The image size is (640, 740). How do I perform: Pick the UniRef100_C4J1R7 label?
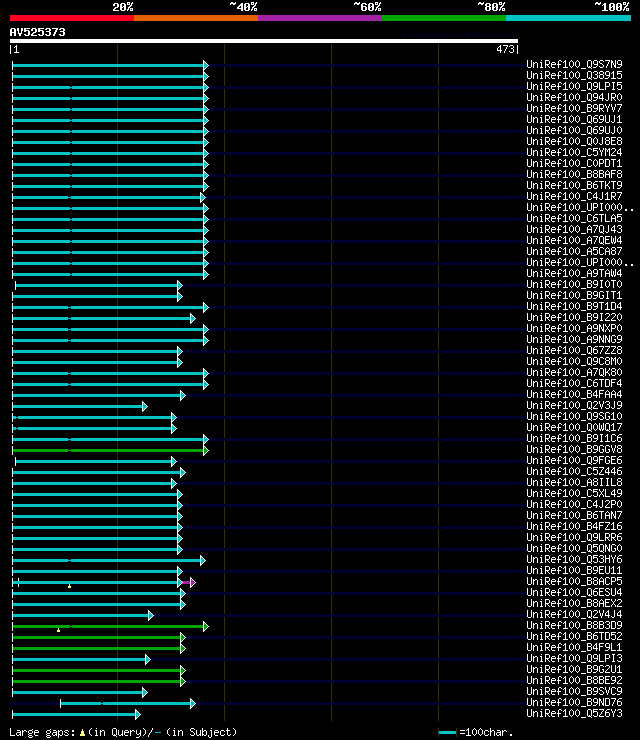click(574, 196)
